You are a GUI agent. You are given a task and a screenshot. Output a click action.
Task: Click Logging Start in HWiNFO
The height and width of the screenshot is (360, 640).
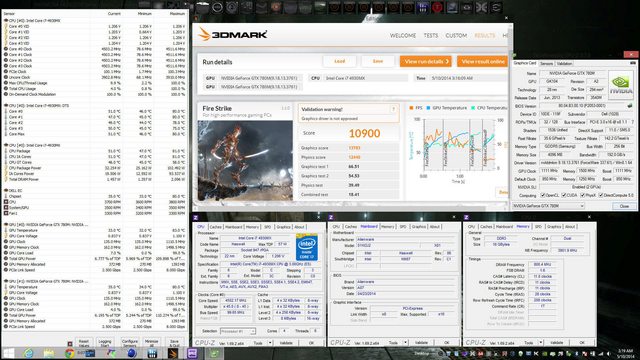click(105, 343)
